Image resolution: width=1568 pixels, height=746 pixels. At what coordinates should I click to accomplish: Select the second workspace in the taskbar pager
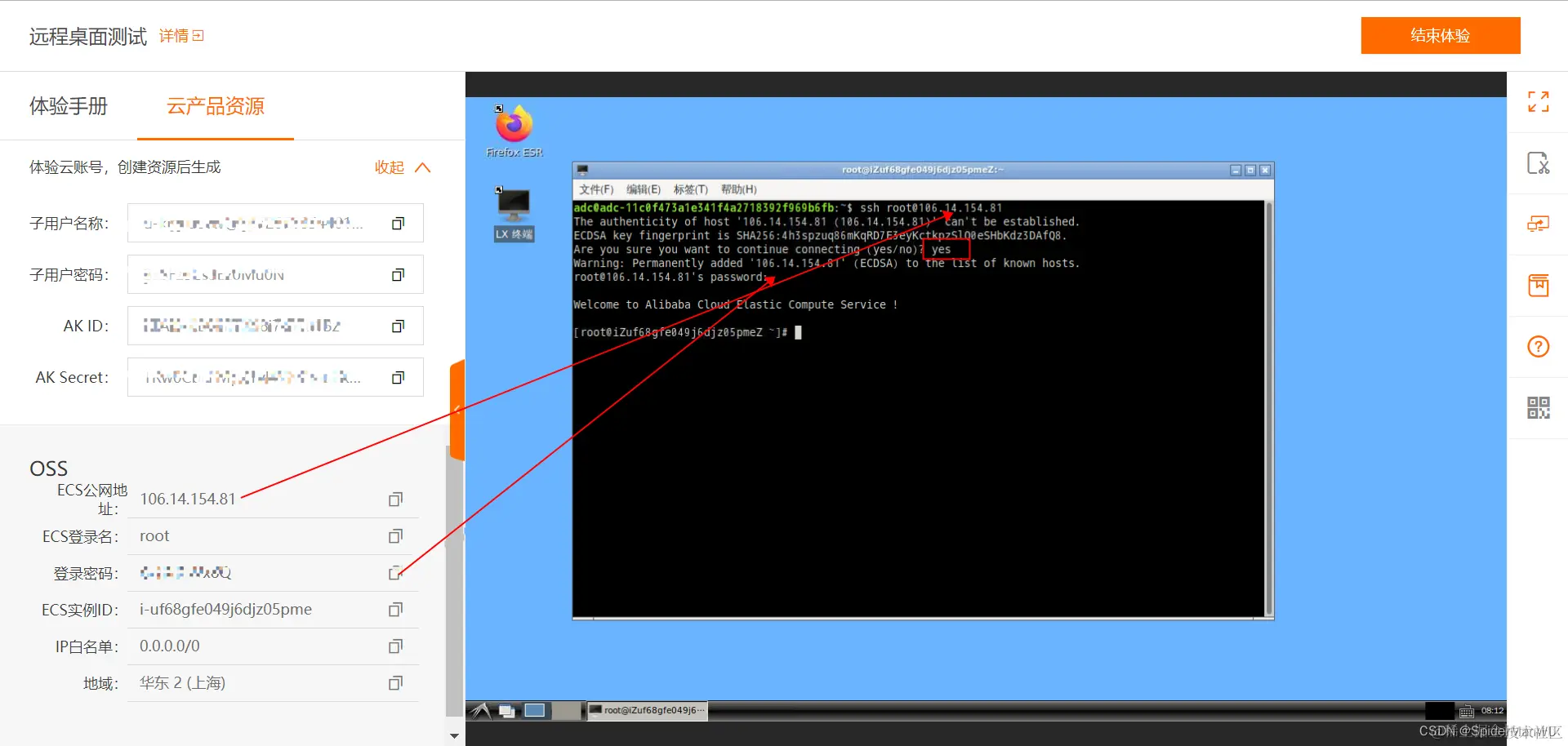pyautogui.click(x=566, y=711)
